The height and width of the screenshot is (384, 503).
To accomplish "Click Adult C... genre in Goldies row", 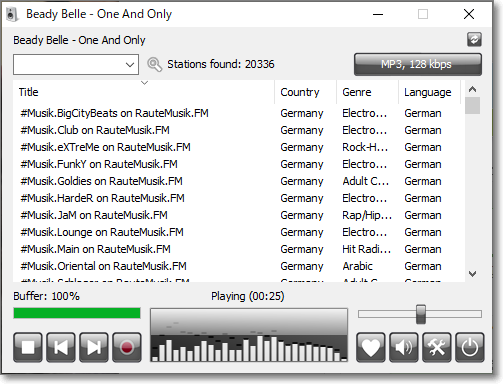I will coord(366,181).
